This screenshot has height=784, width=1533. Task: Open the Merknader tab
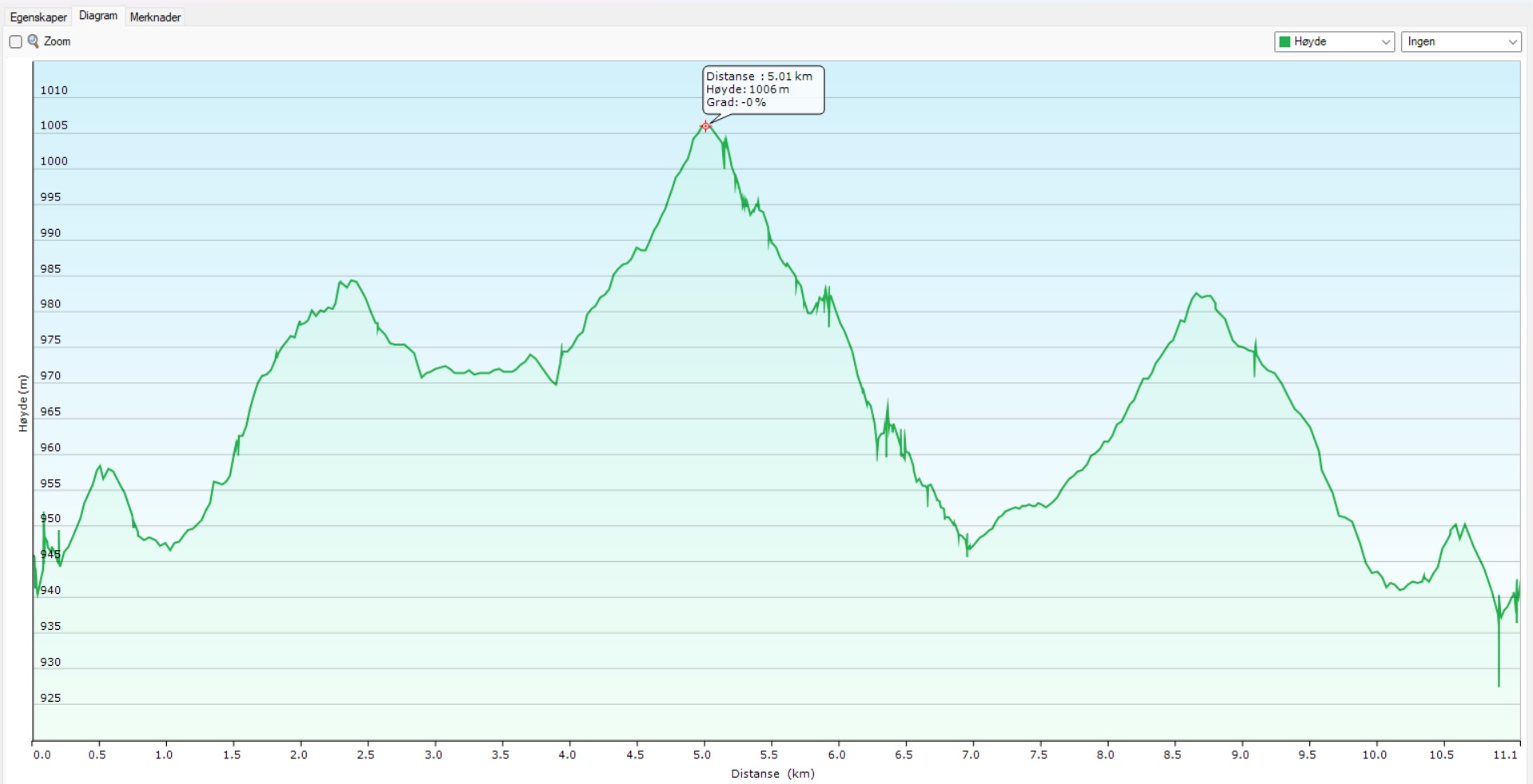[x=155, y=17]
